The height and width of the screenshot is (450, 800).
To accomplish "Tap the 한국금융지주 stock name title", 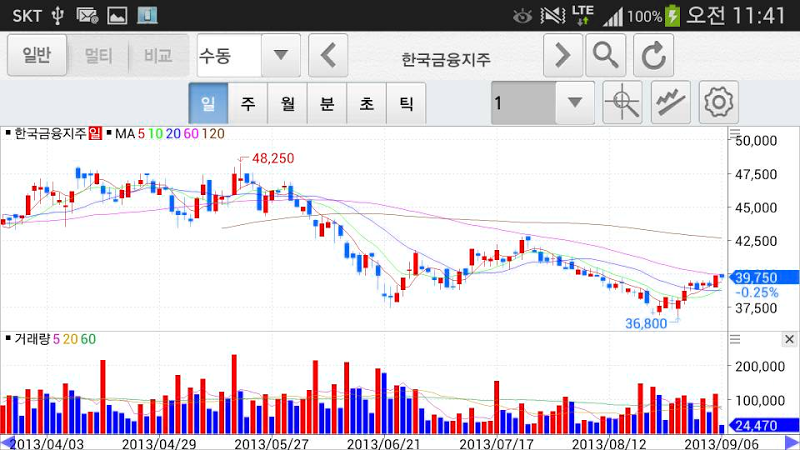I will [445, 60].
